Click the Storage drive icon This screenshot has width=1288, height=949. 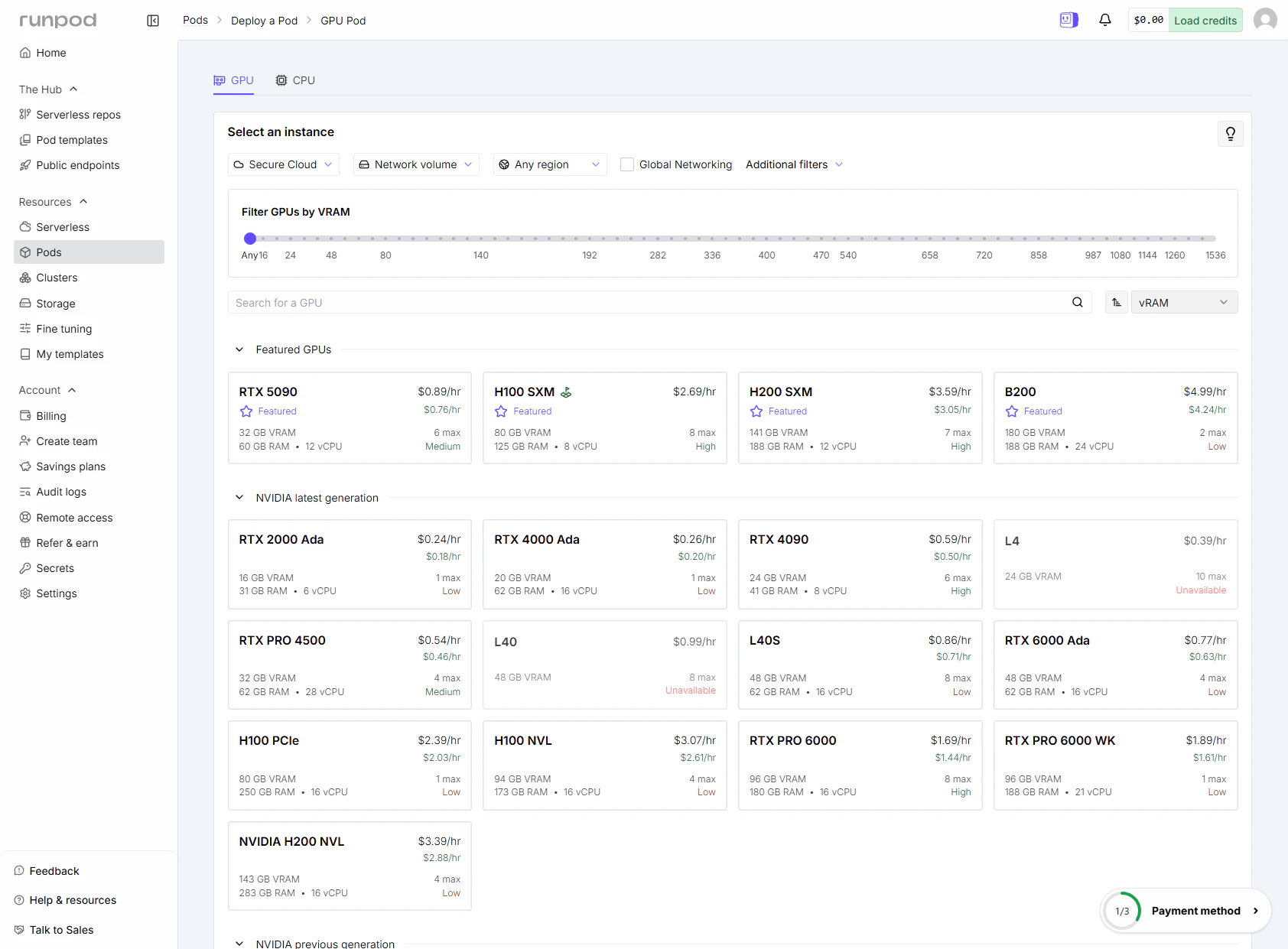pyautogui.click(x=25, y=304)
